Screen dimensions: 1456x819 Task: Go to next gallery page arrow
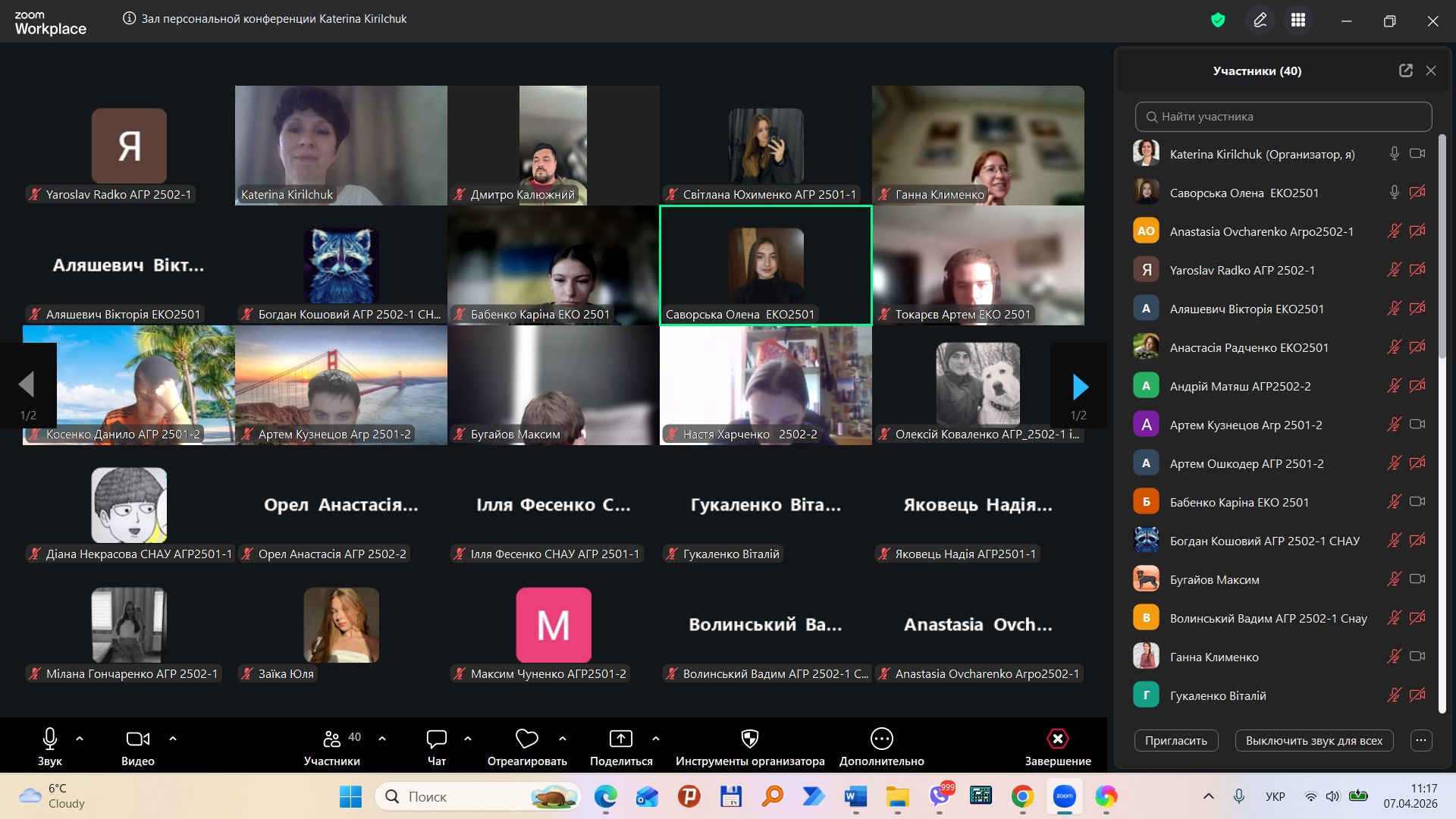click(x=1080, y=387)
